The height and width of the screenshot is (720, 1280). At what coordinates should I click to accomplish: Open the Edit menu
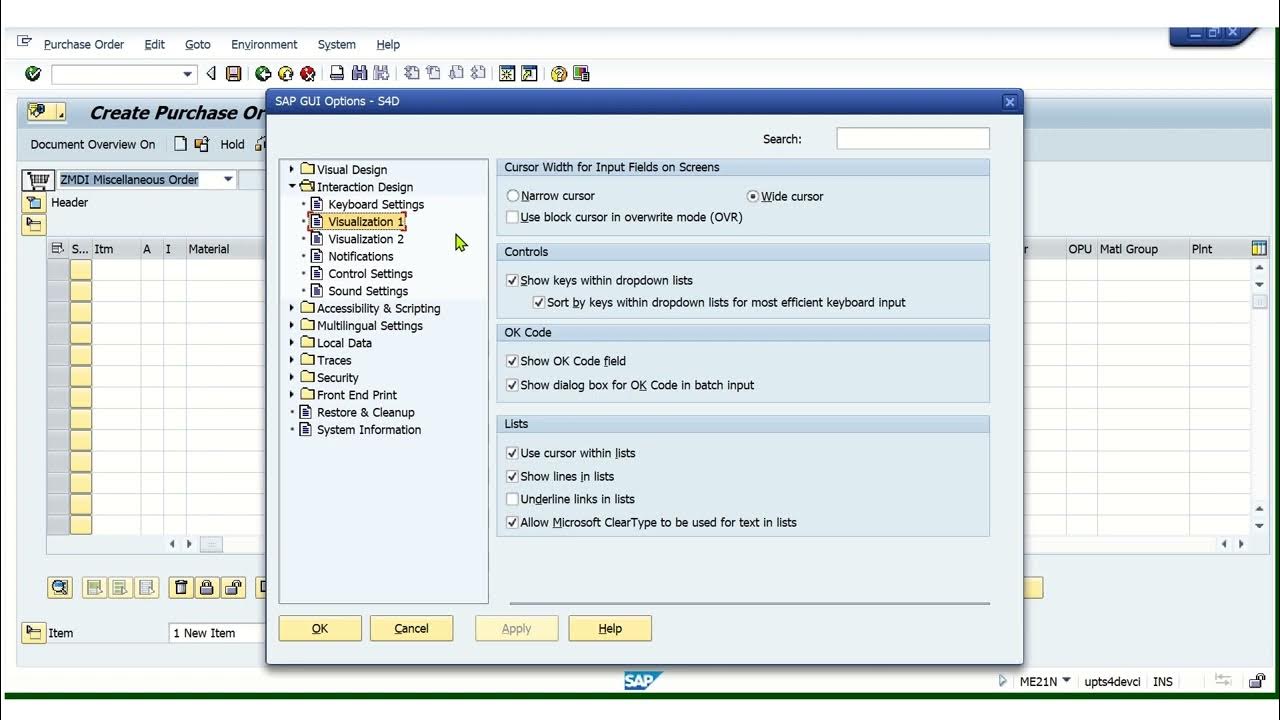[x=155, y=45]
